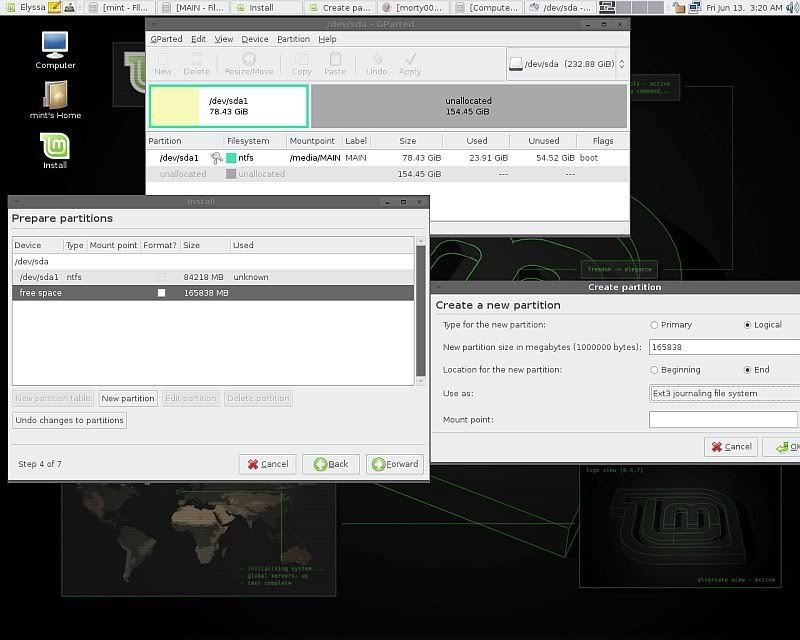Click the up/down arrows of the GParted device selector
800x640 pixels.
coord(622,64)
